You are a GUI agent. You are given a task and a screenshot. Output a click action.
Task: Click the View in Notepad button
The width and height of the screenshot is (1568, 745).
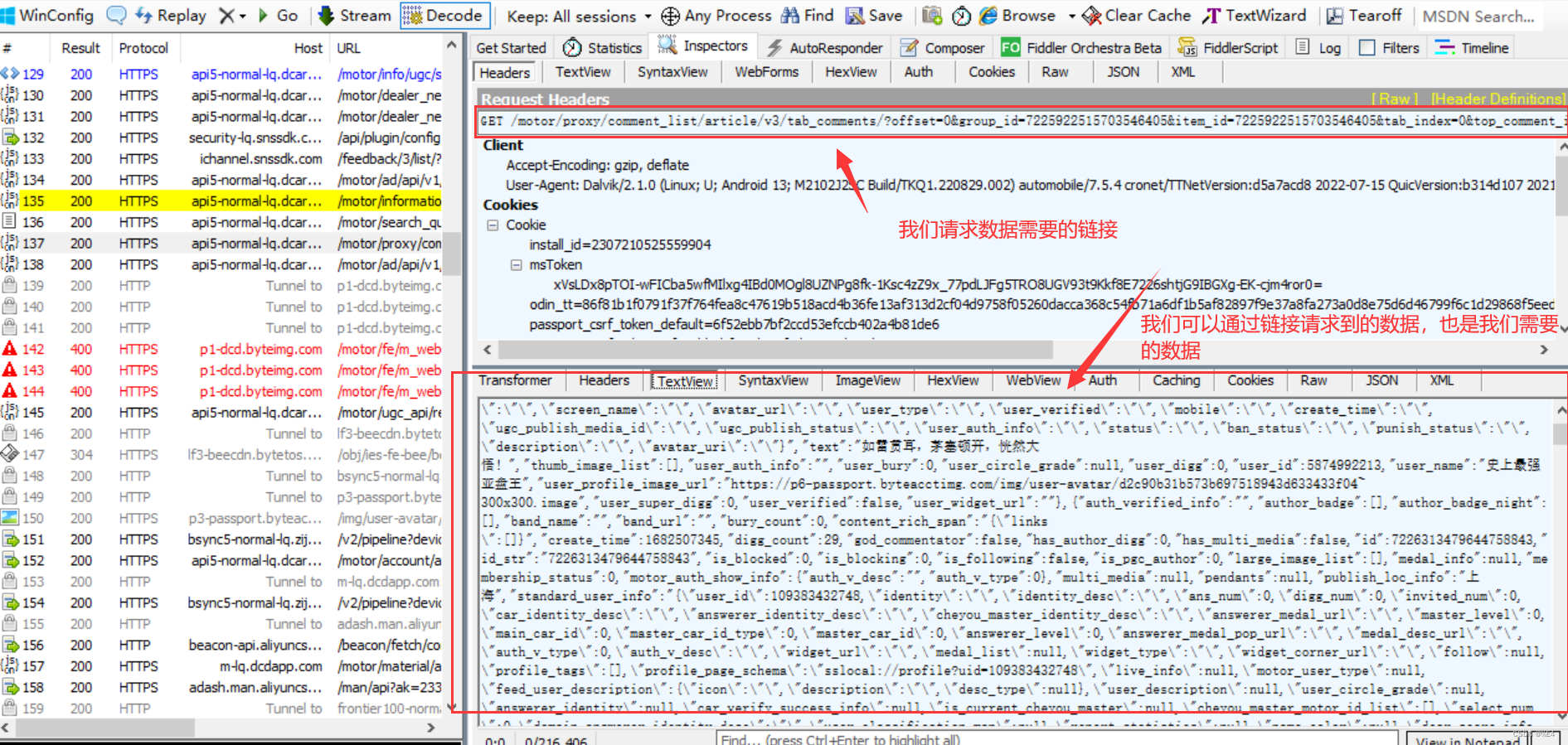1468,739
